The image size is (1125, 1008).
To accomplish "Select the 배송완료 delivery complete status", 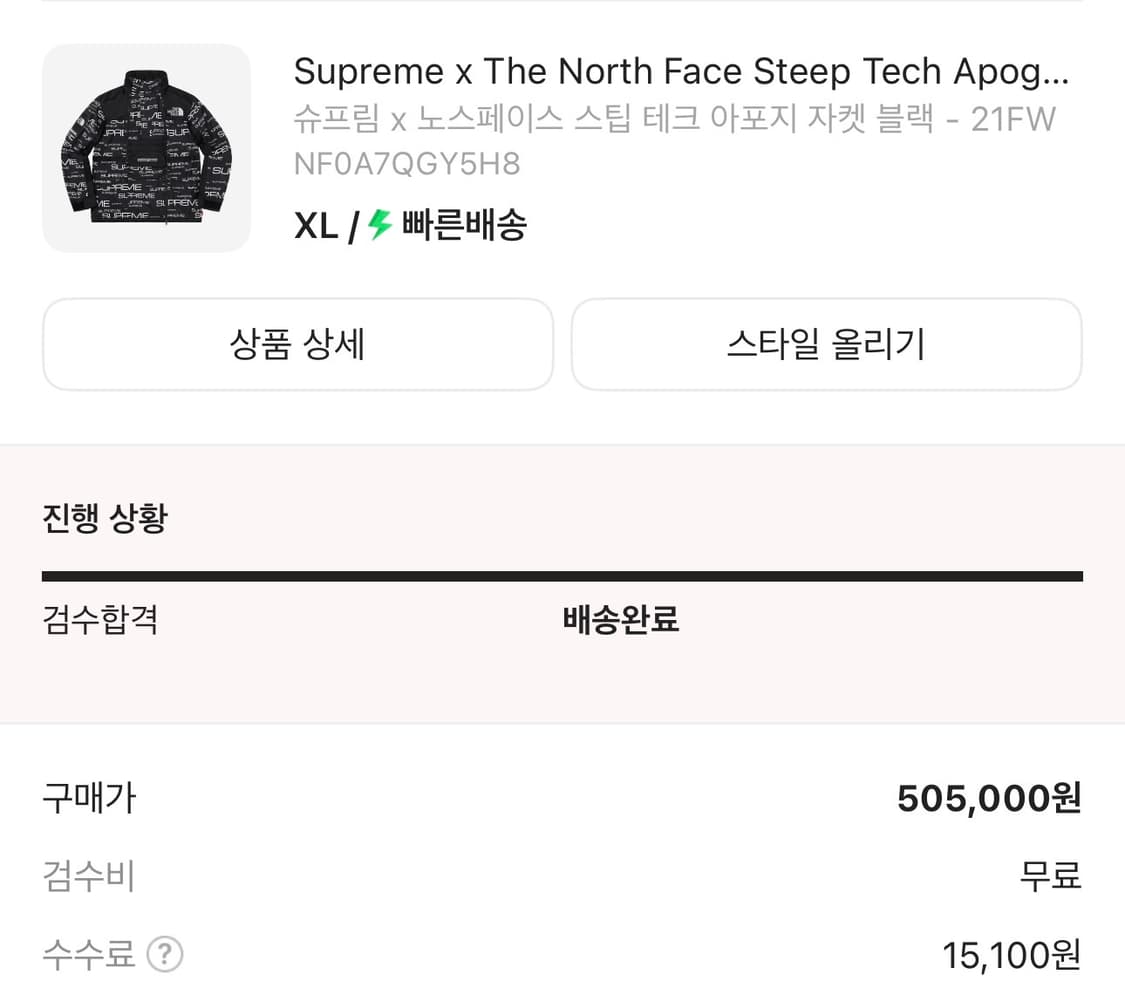I will (620, 620).
